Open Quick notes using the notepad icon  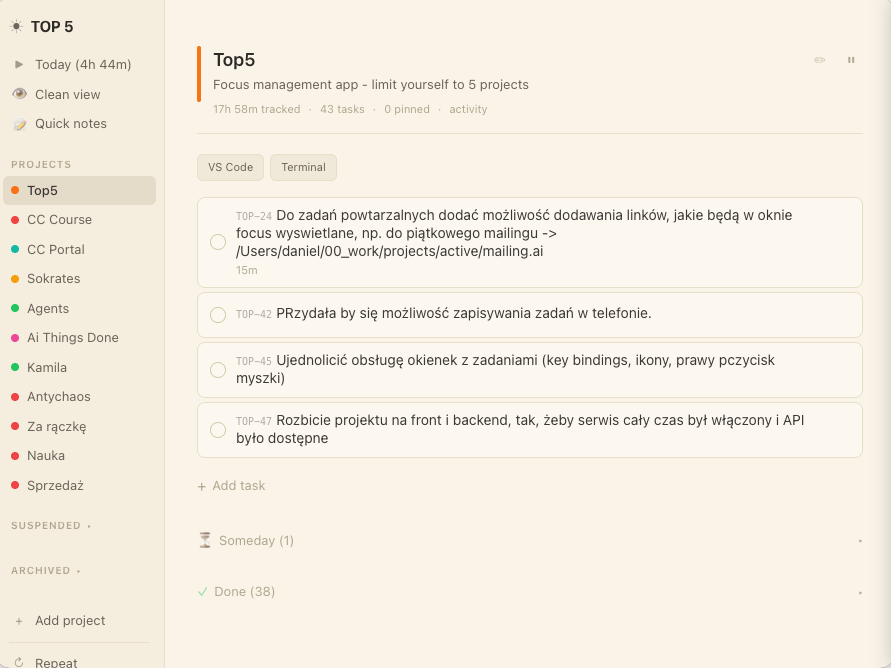[19, 124]
